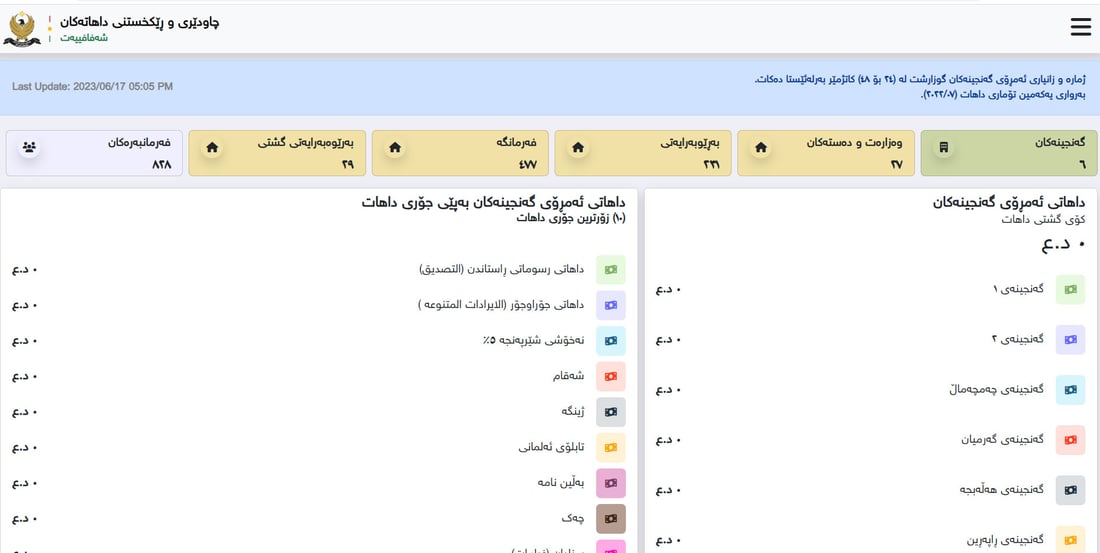Viewport: 1100px width, 553px height.
Task: Click red icon beside شەقام
Action: point(611,376)
